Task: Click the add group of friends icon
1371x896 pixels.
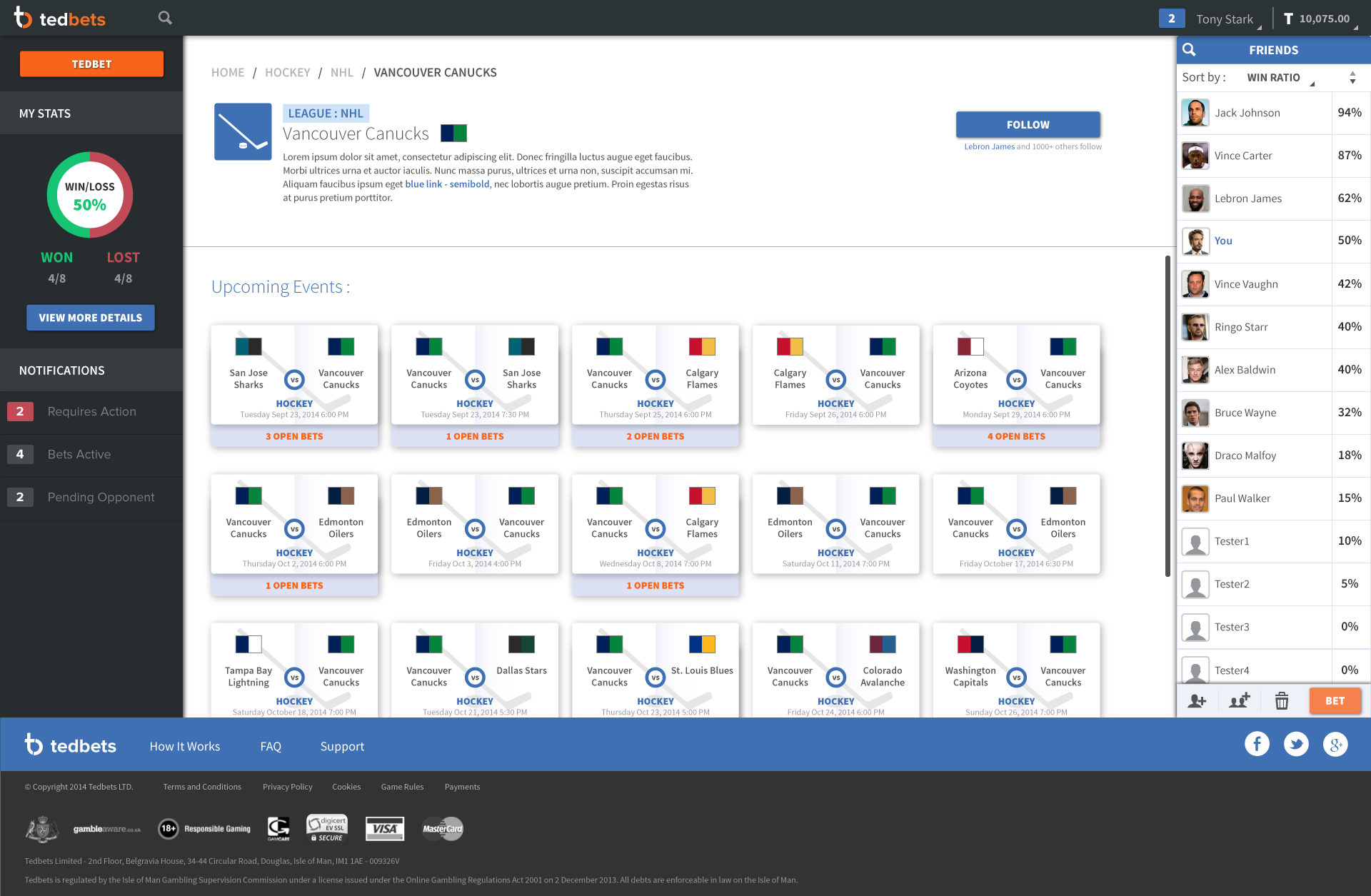Action: 1240,701
